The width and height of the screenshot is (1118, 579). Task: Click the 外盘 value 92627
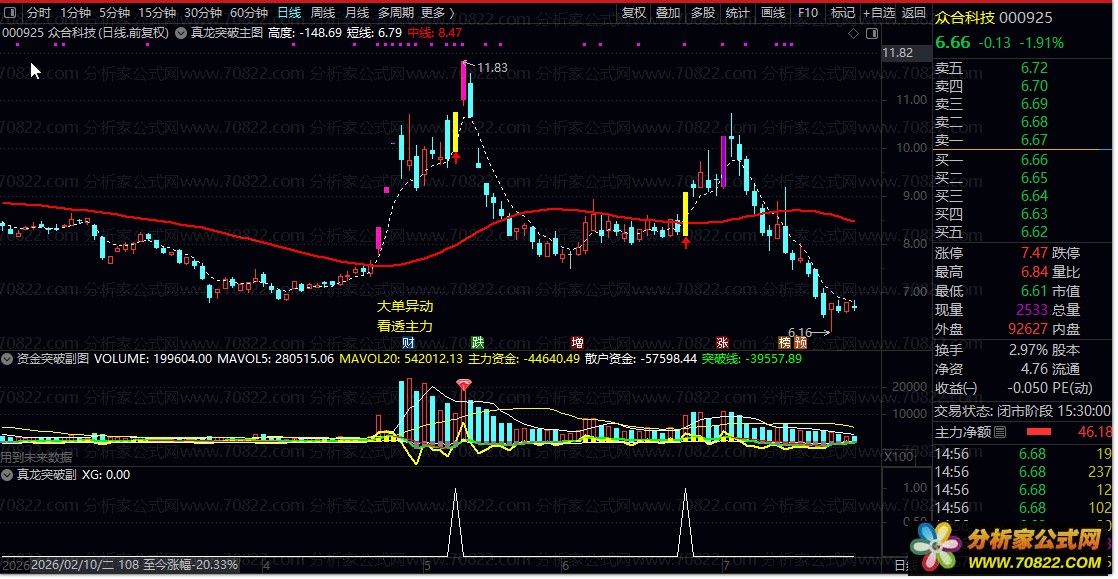coord(1027,329)
